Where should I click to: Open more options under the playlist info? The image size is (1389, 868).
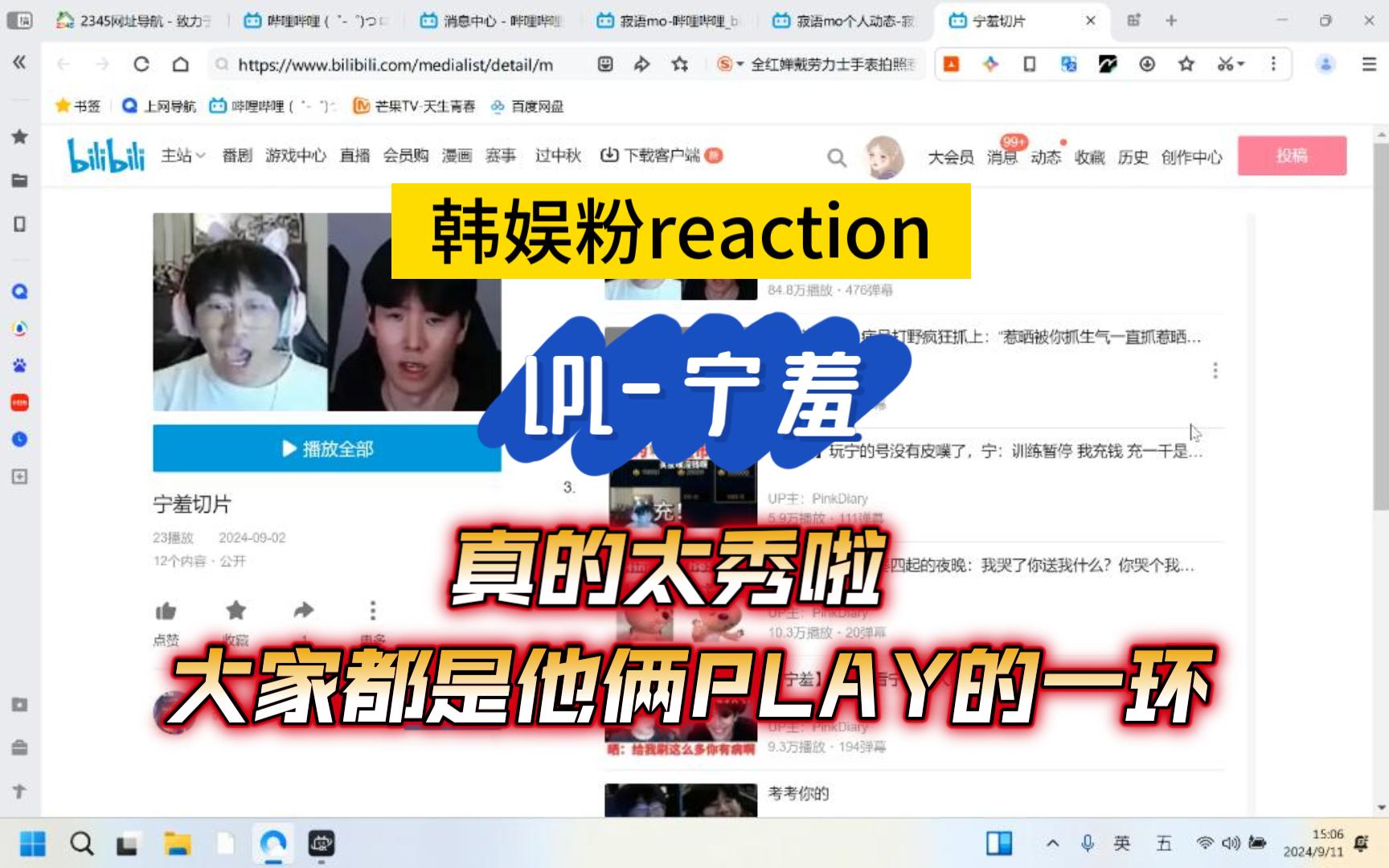pyautogui.click(x=372, y=611)
